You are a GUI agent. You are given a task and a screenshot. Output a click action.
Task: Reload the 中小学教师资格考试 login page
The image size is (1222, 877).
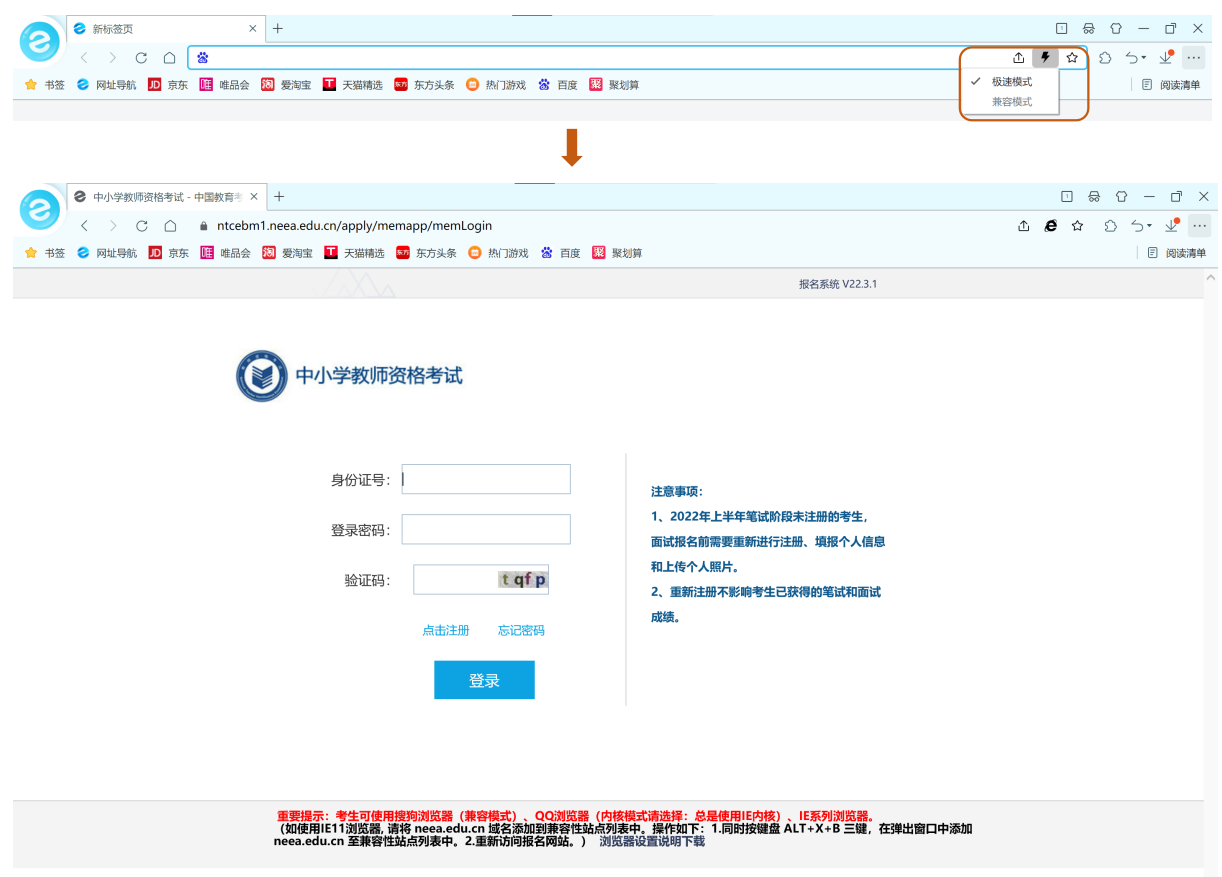click(141, 226)
